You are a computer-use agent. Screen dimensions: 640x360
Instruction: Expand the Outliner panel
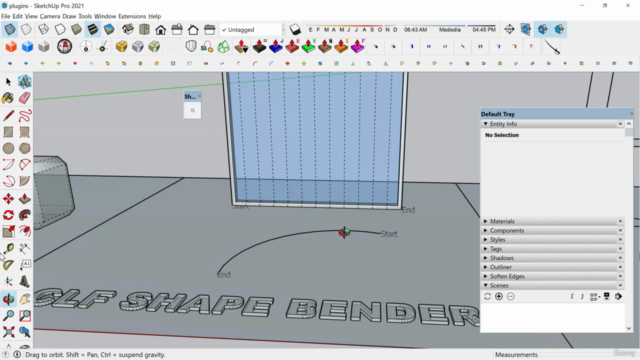[486, 267]
